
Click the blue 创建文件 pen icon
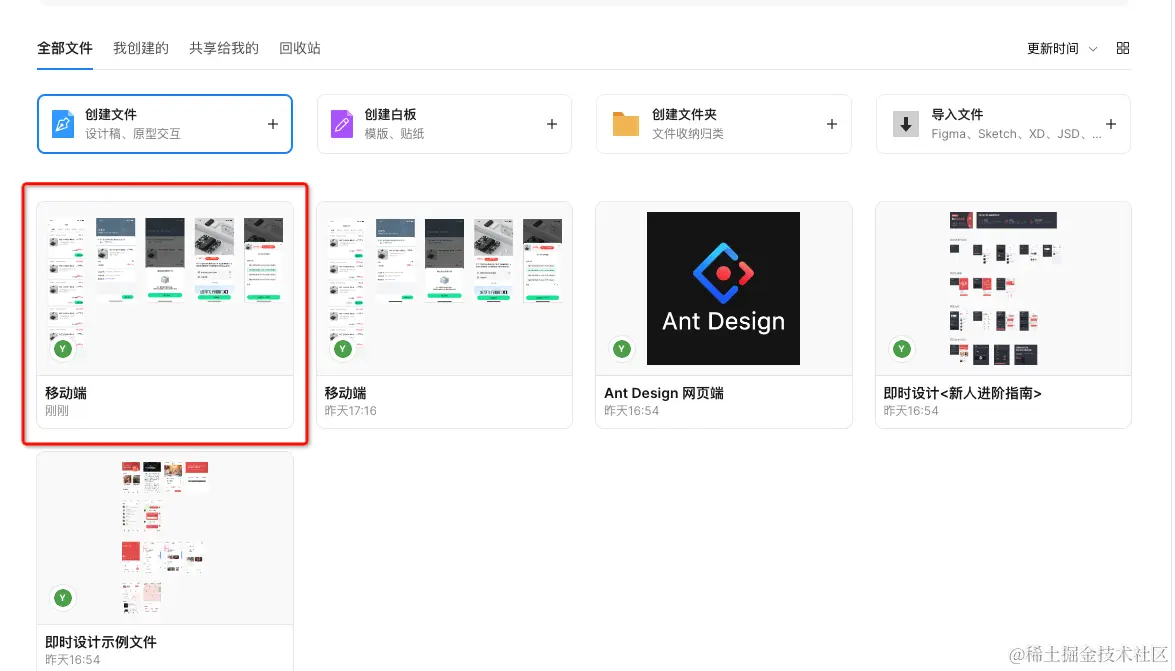click(x=63, y=124)
